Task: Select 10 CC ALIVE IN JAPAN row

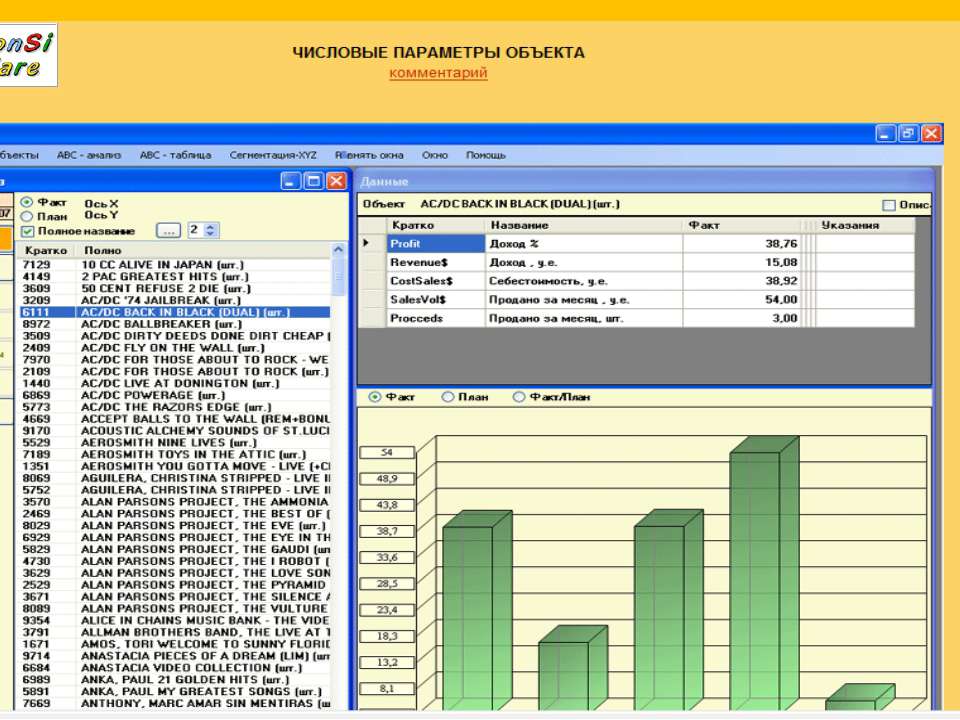Action: coord(174,264)
